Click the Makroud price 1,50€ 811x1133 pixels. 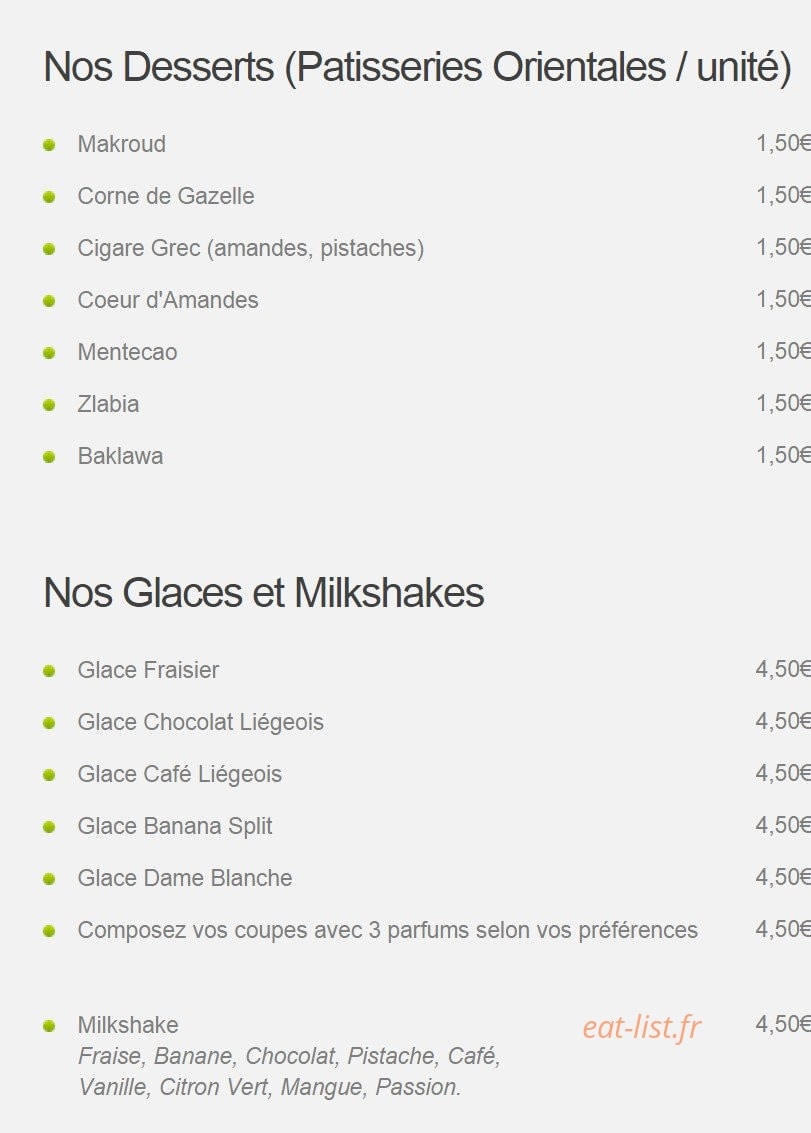[x=783, y=143]
